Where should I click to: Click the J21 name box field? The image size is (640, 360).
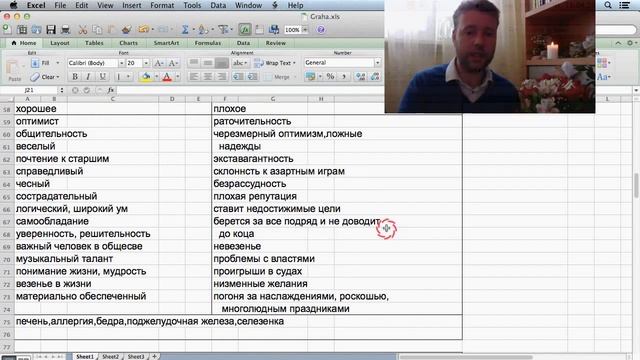29,90
